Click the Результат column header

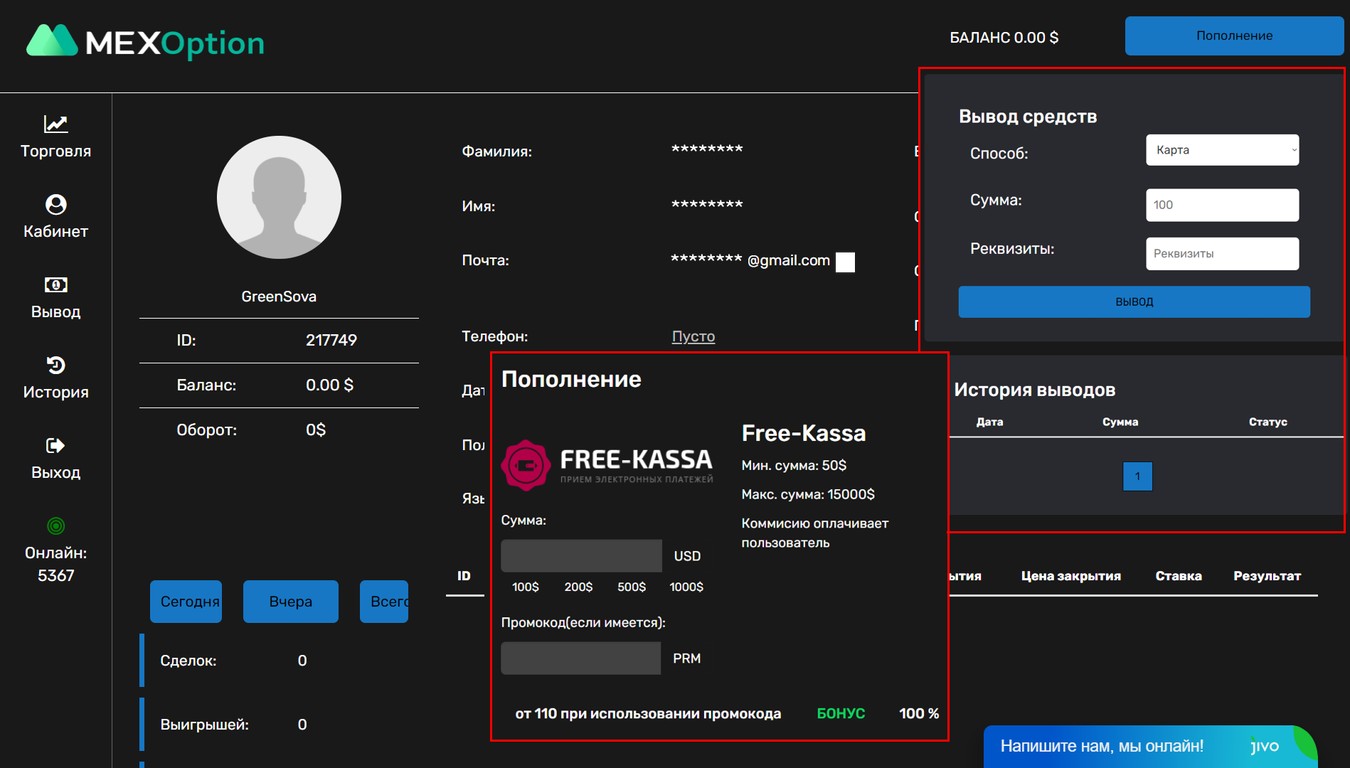point(1267,576)
